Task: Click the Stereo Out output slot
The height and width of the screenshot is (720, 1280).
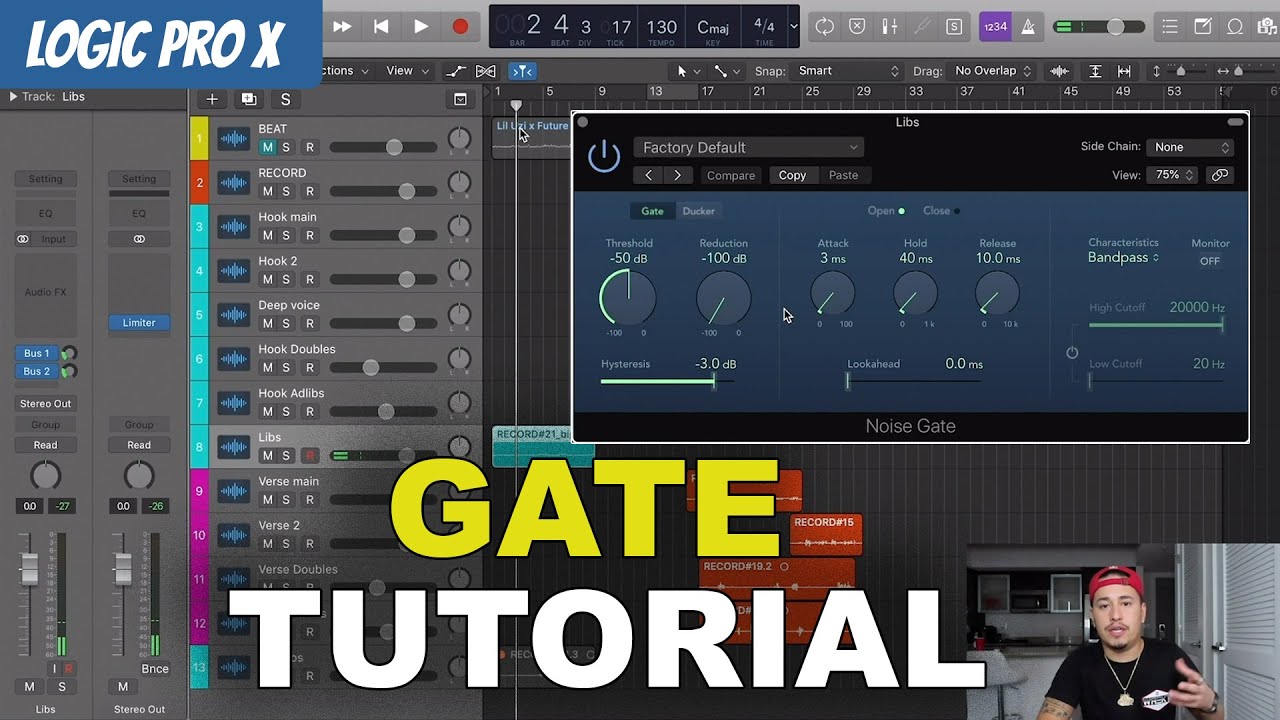Action: click(45, 403)
